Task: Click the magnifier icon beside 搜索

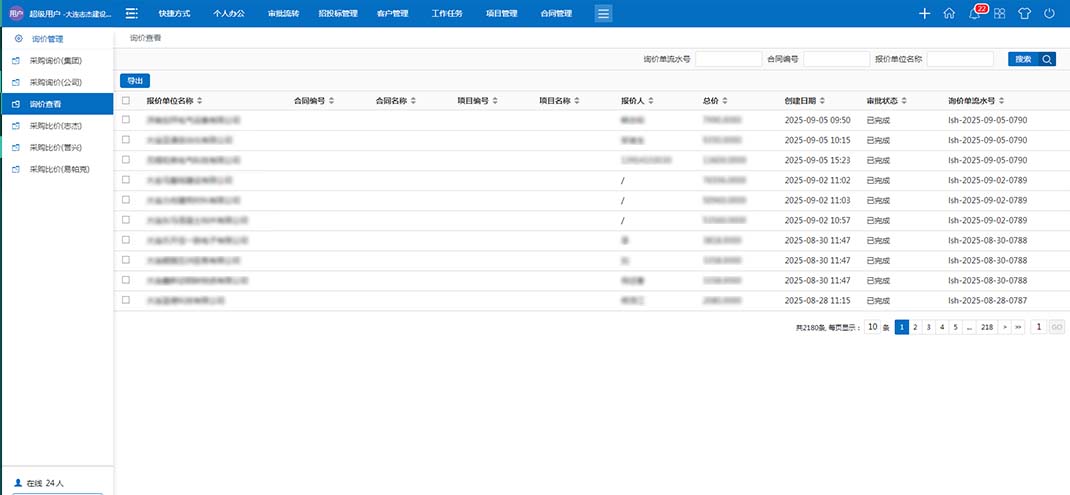Action: [x=1047, y=59]
